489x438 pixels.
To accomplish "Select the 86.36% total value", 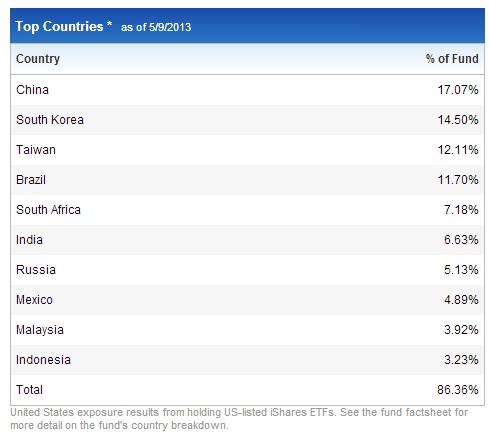I will [458, 390].
